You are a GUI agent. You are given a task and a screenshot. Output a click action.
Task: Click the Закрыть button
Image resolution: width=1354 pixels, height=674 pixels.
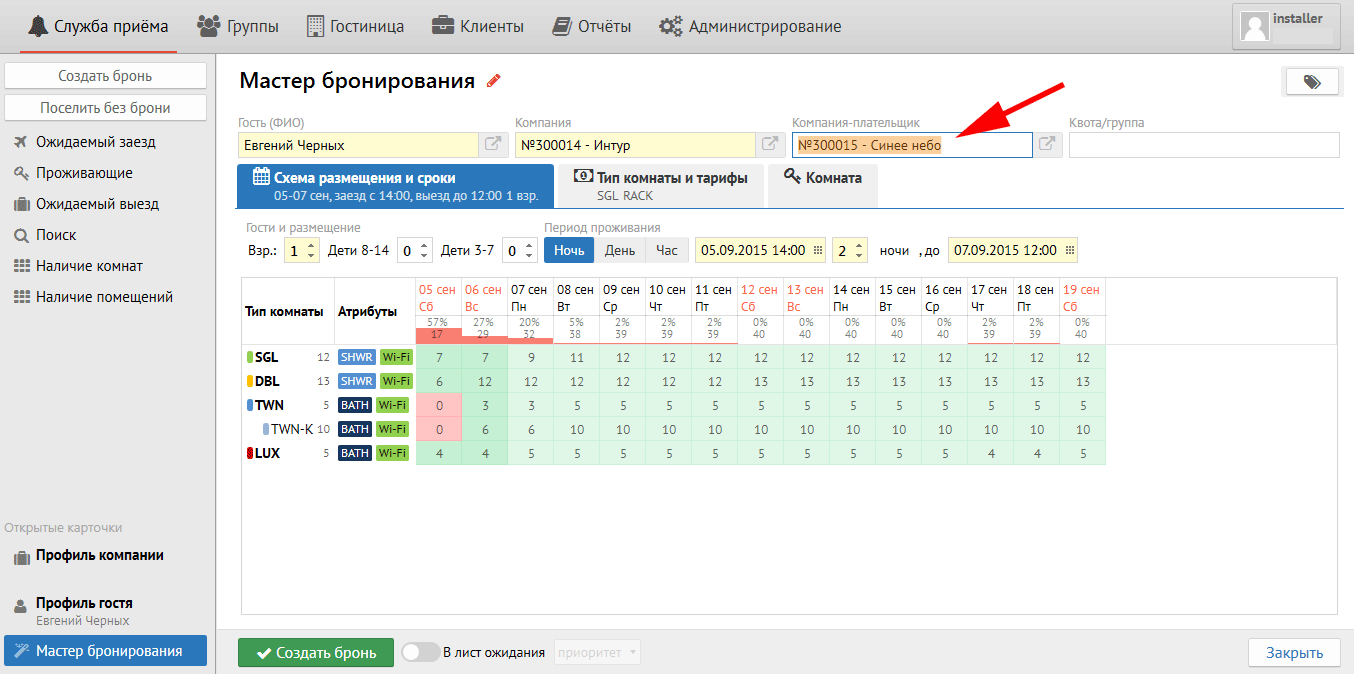[1294, 653]
